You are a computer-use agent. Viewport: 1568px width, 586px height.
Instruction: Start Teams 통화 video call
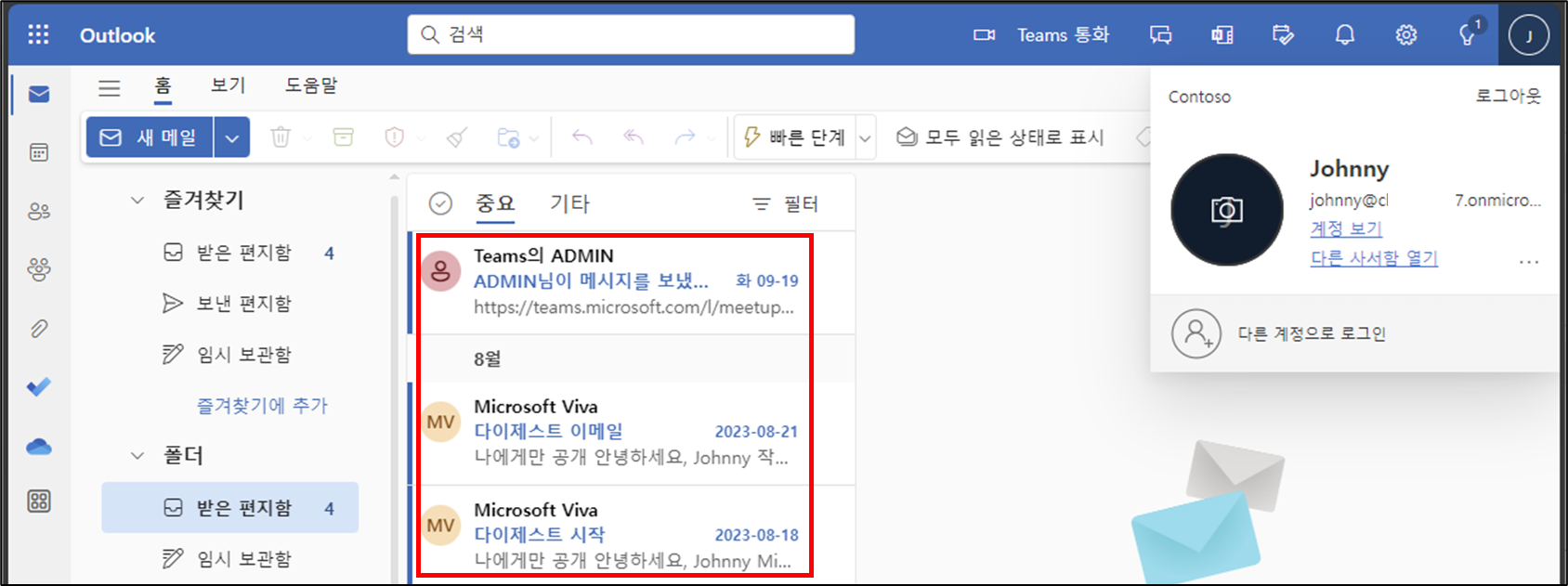click(x=1040, y=35)
